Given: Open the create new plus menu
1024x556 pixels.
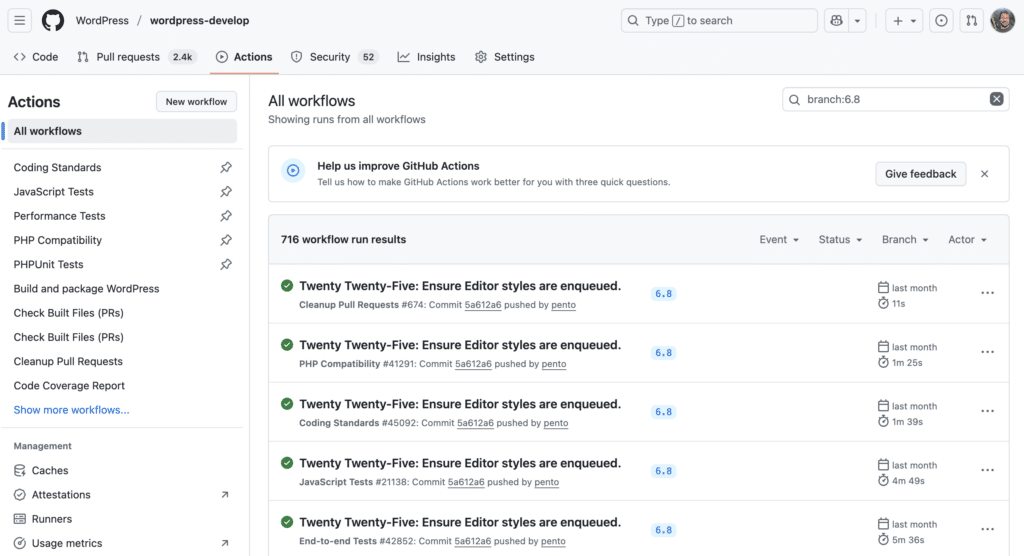Looking at the screenshot, I should pos(904,20).
